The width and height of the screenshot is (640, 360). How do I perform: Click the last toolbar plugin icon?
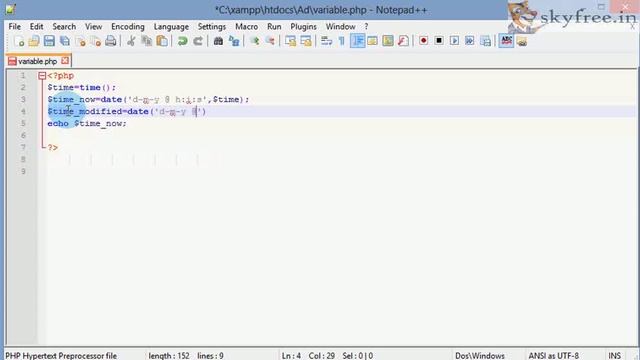[x=522, y=41]
